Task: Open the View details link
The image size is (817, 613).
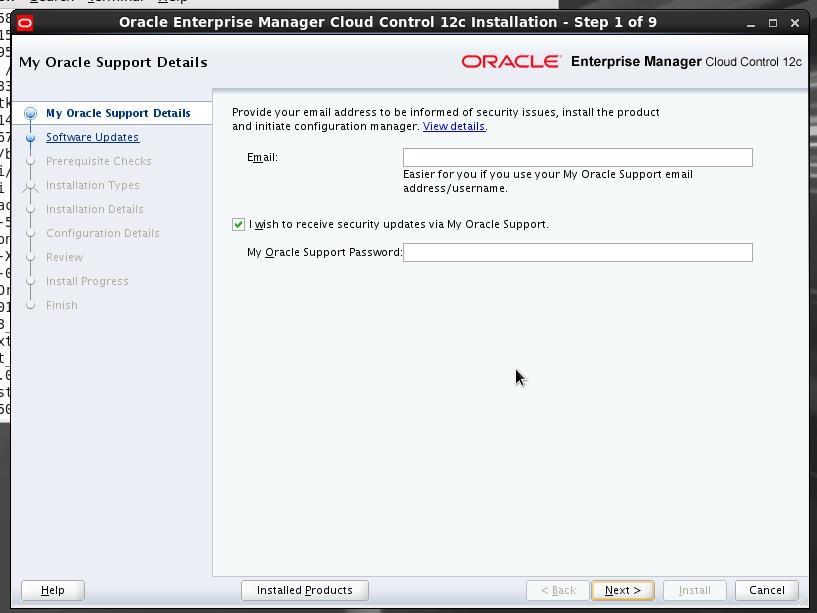Action: pyautogui.click(x=454, y=127)
